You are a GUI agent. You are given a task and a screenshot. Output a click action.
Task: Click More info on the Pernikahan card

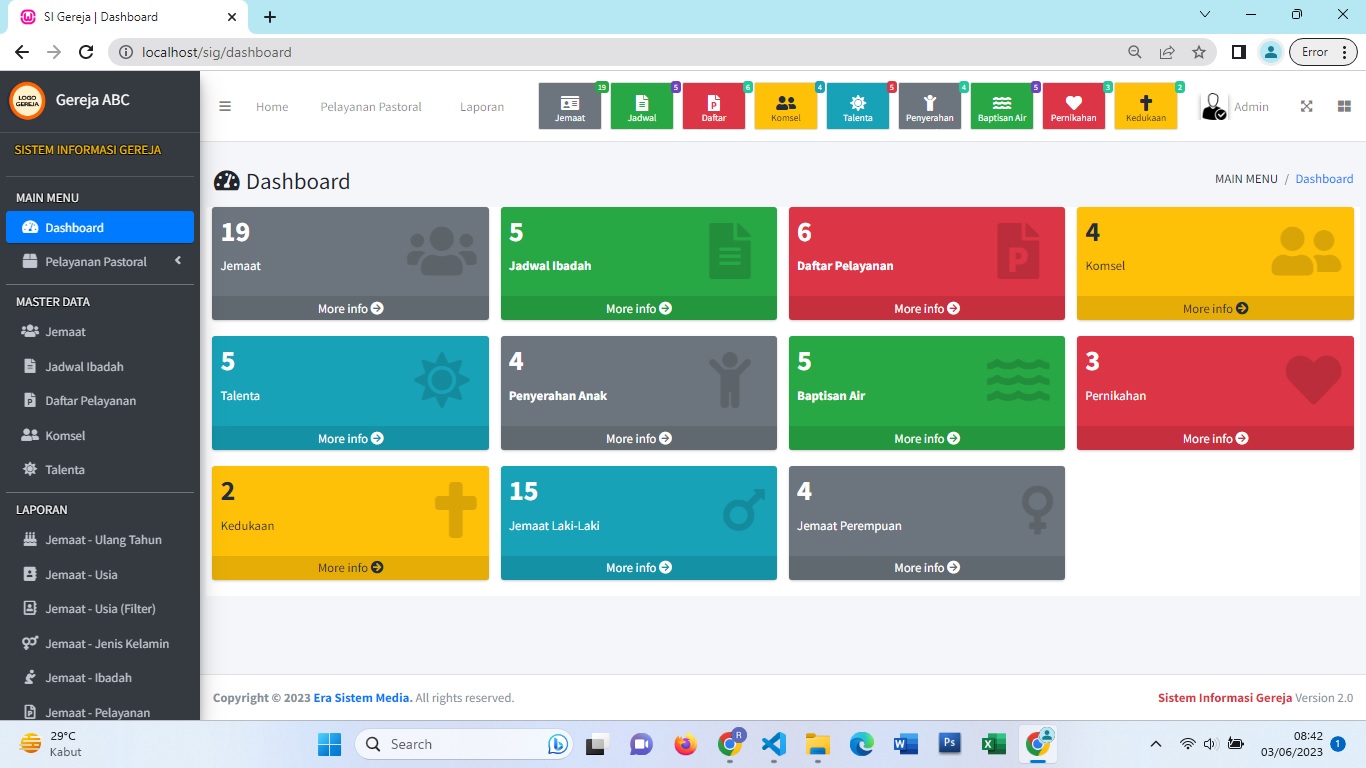1215,439
